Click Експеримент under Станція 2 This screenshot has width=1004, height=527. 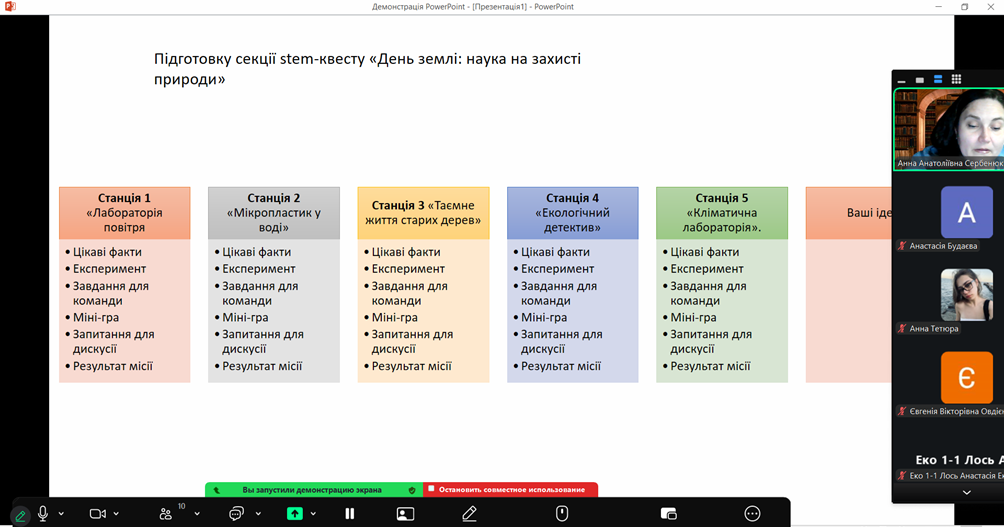tap(259, 269)
